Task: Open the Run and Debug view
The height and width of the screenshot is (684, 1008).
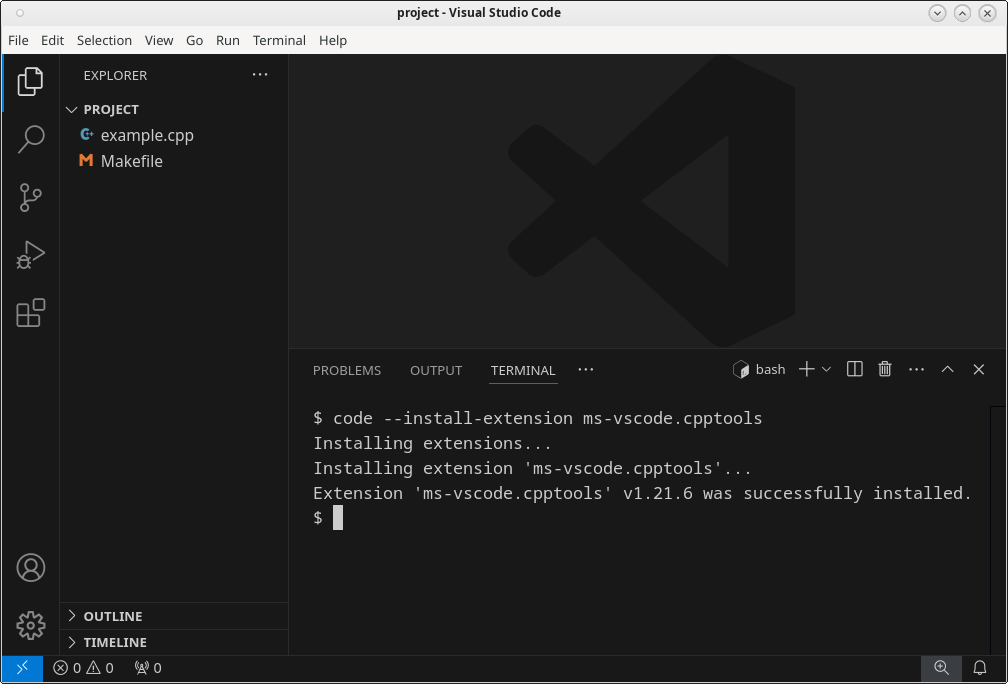Action: click(x=30, y=255)
